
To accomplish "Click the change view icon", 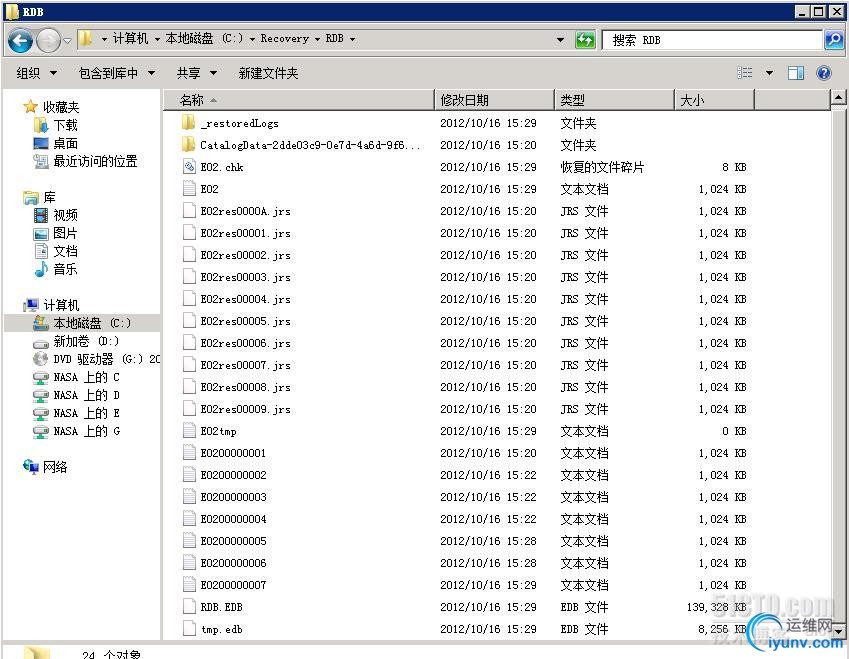I will coord(745,73).
